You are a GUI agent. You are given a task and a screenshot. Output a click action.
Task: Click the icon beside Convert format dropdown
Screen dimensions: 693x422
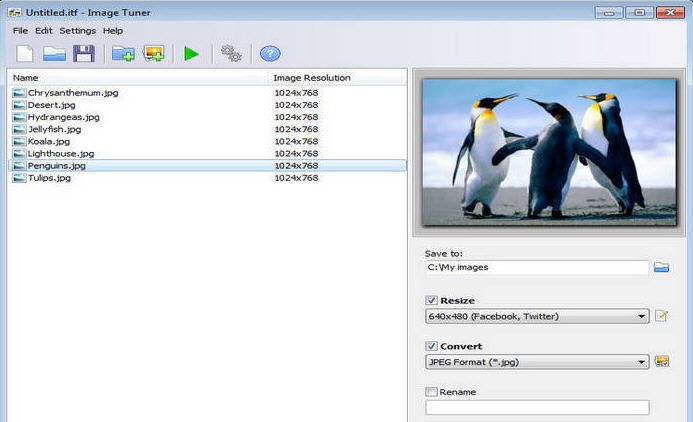tap(662, 361)
